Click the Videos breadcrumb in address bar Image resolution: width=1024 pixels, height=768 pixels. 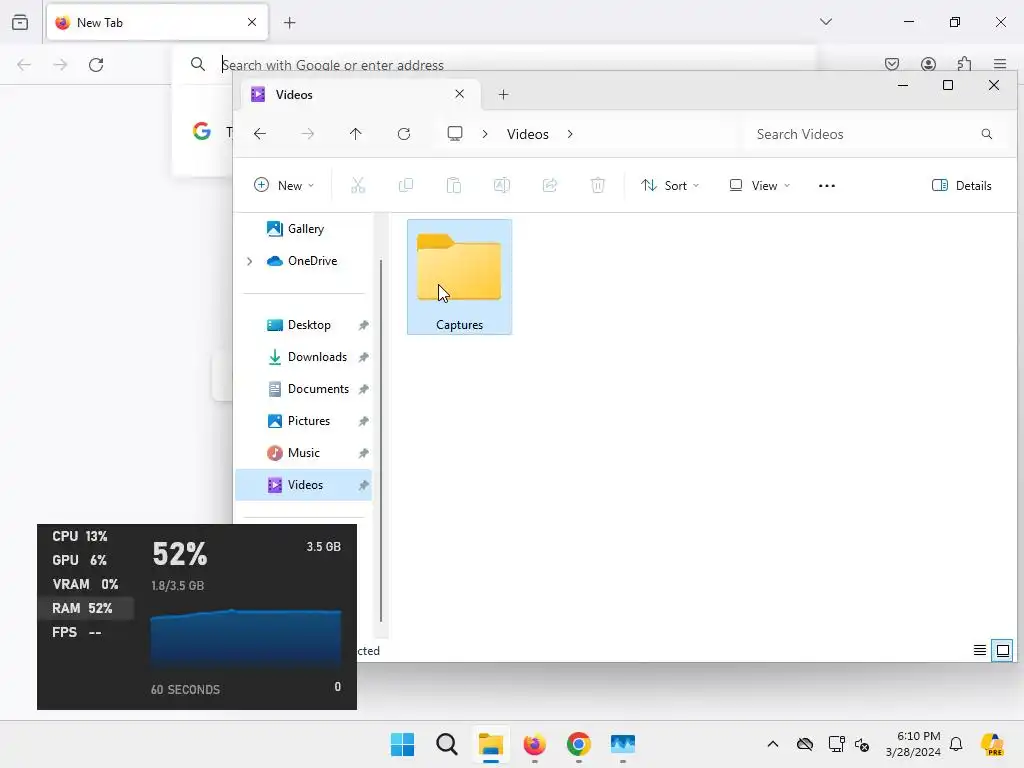[x=528, y=134]
